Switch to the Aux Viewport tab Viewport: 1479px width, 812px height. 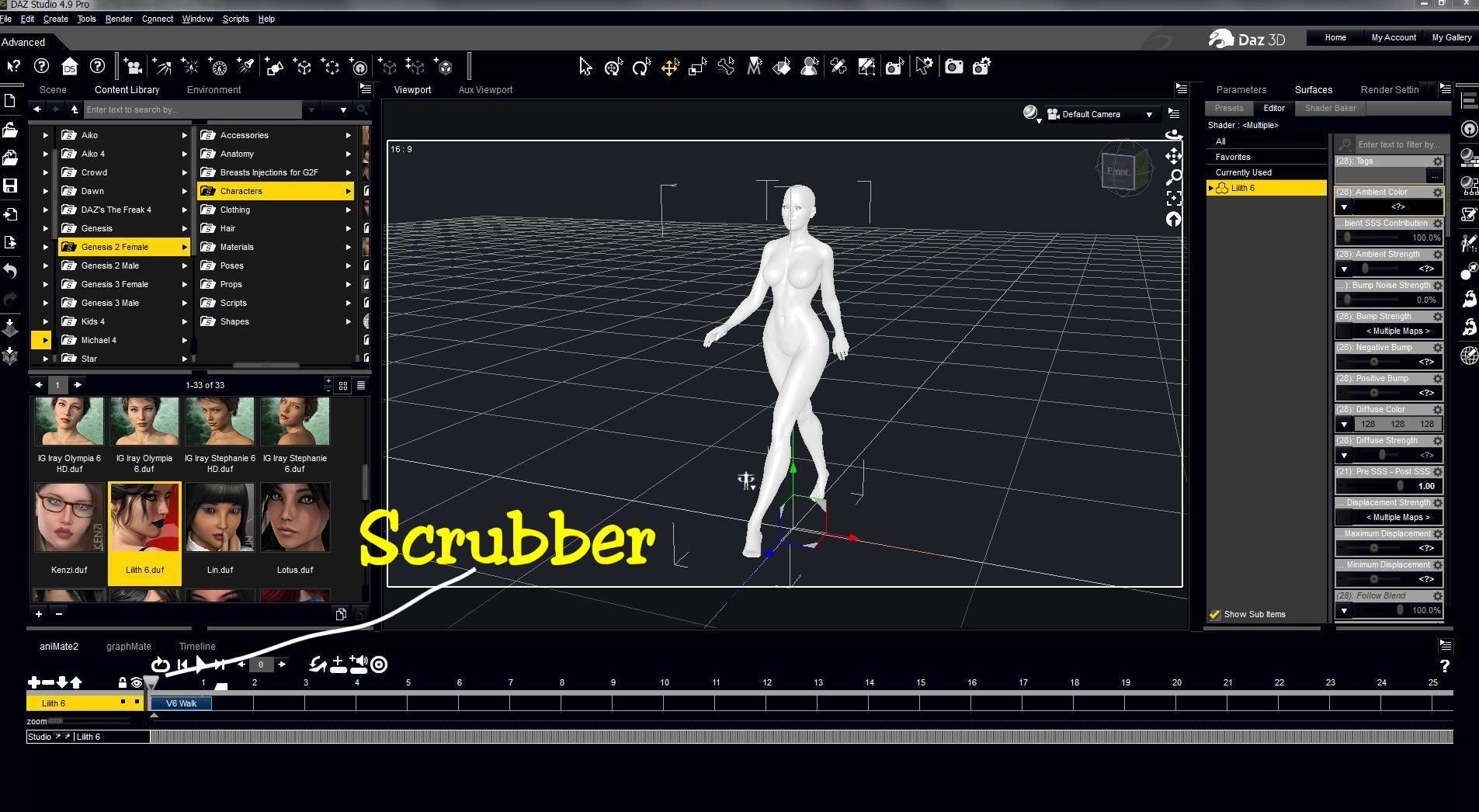tap(485, 90)
